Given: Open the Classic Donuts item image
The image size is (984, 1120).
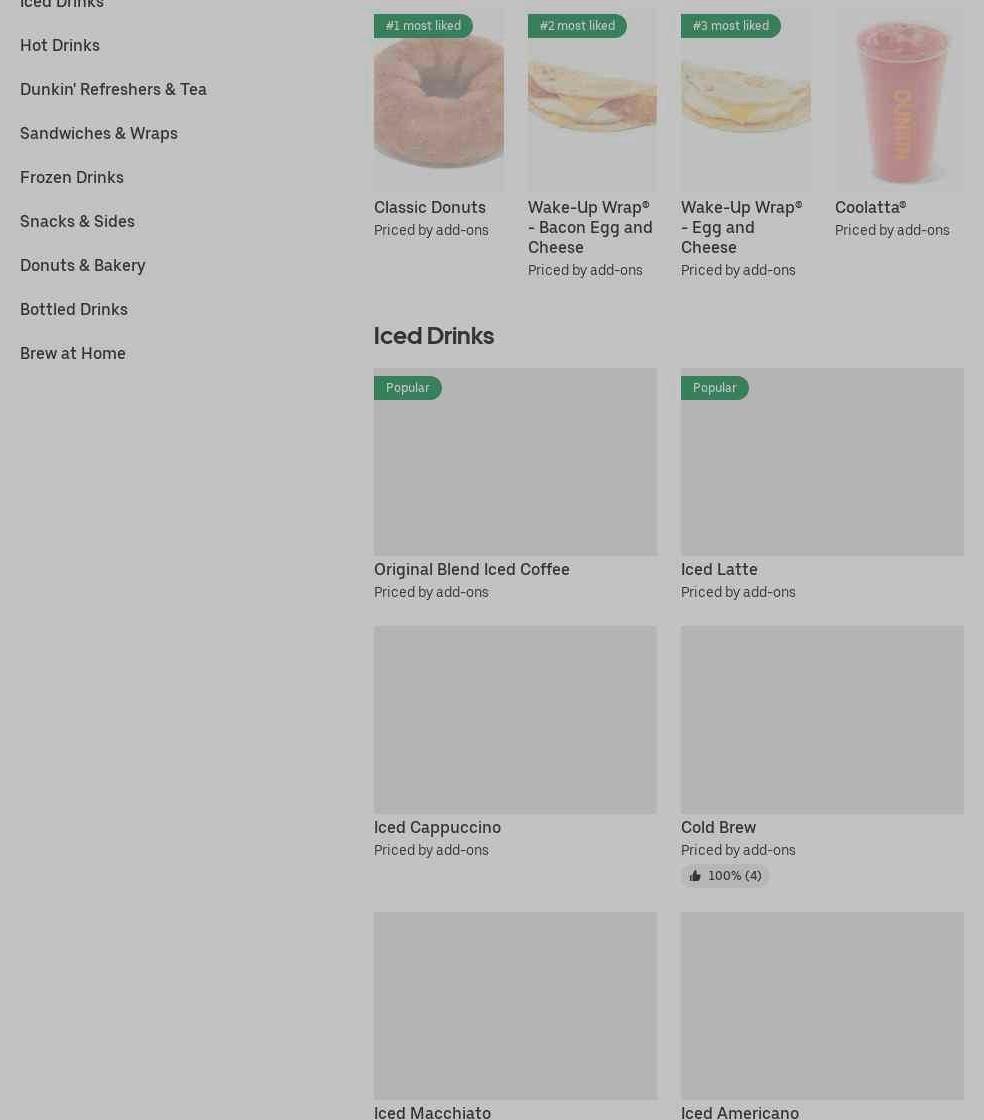Looking at the screenshot, I should [x=438, y=100].
